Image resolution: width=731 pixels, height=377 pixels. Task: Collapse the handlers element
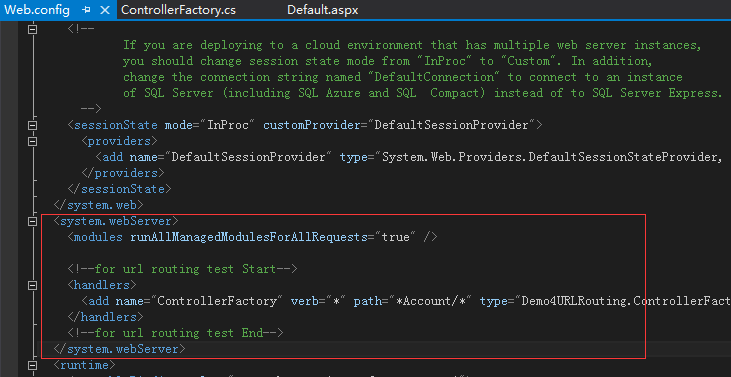[x=32, y=285]
